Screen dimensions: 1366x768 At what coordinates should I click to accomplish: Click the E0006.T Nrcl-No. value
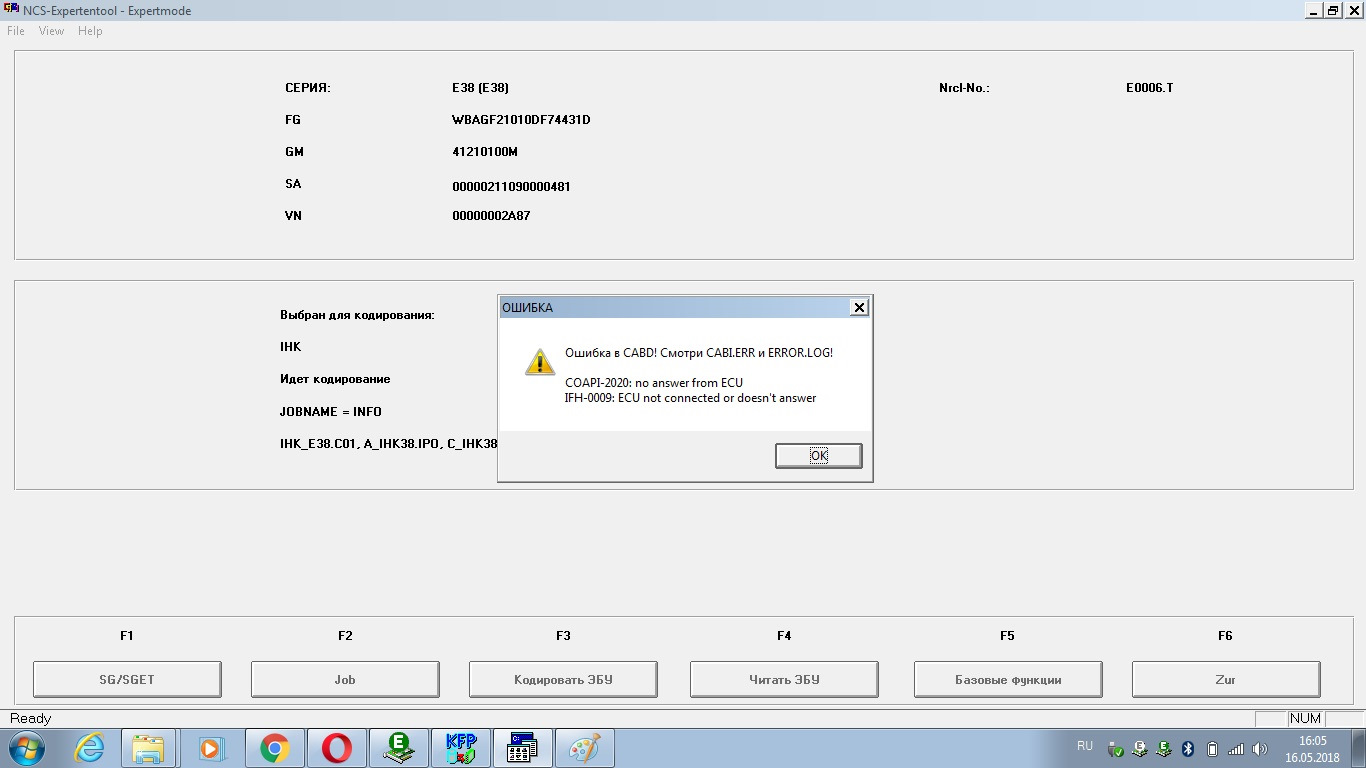pos(1149,88)
